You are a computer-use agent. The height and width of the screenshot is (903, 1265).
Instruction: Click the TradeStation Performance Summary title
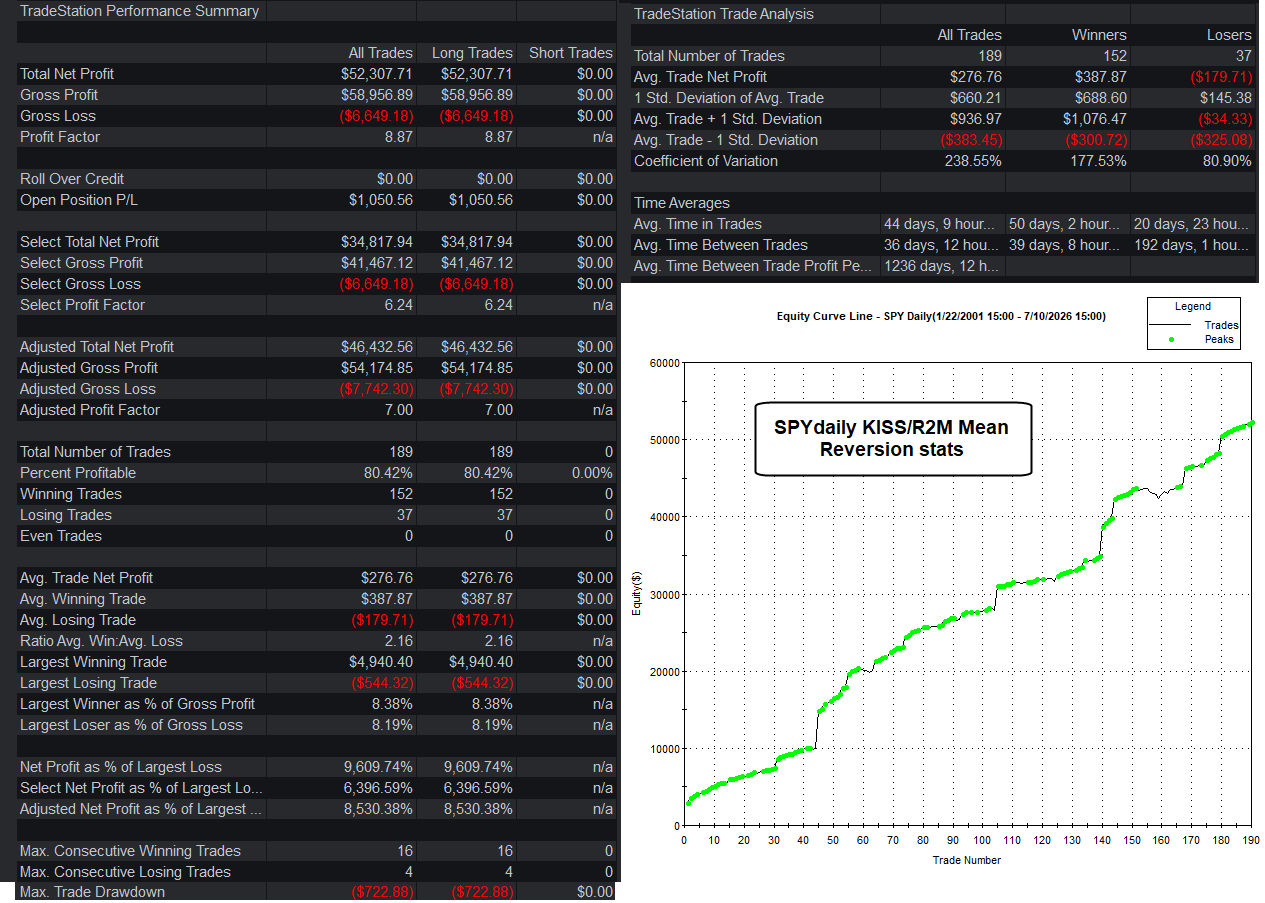tap(139, 11)
